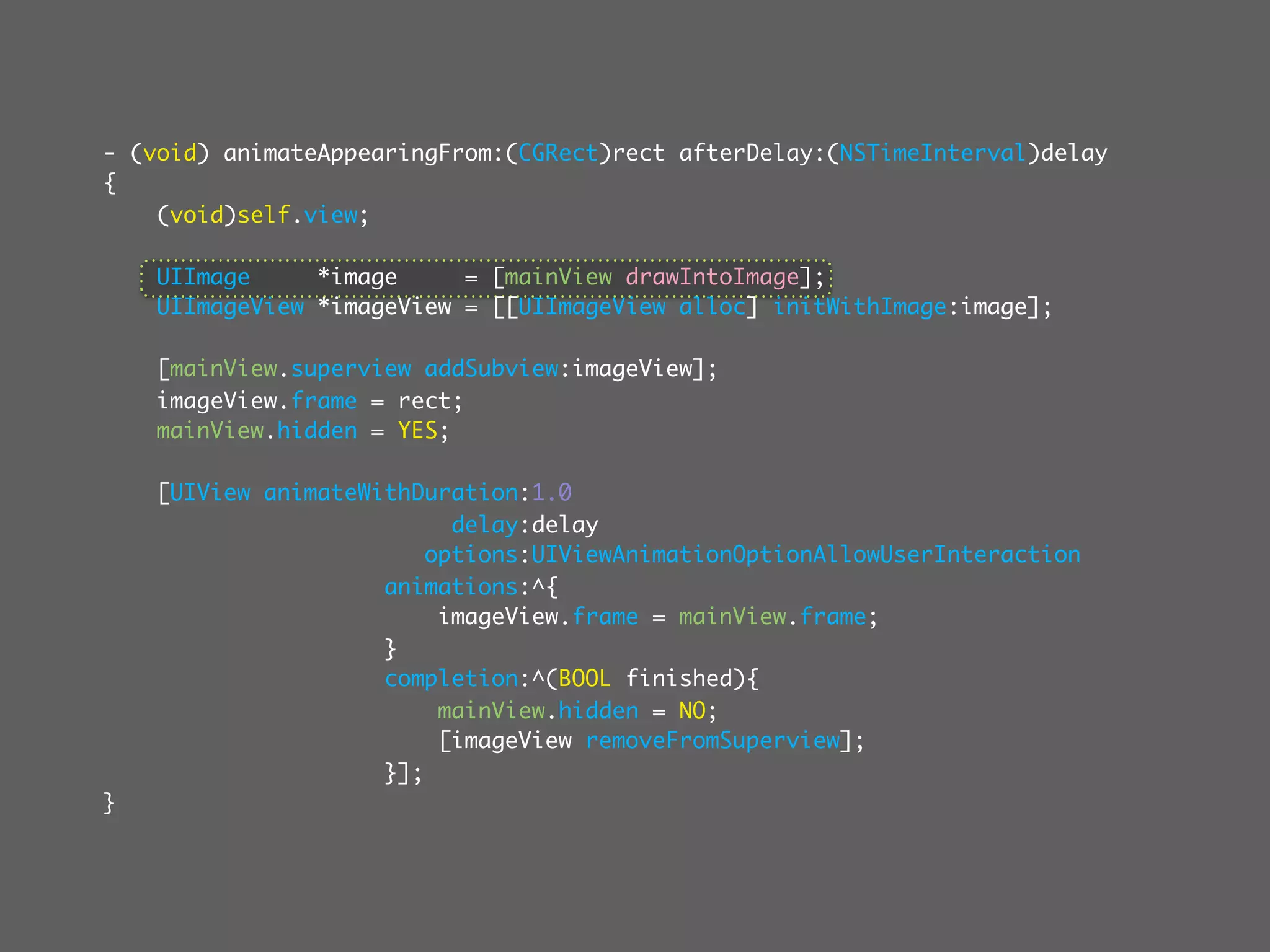Viewport: 1270px width, 952px height.
Task: Click mainView.frame in the animations block
Action: [772, 617]
